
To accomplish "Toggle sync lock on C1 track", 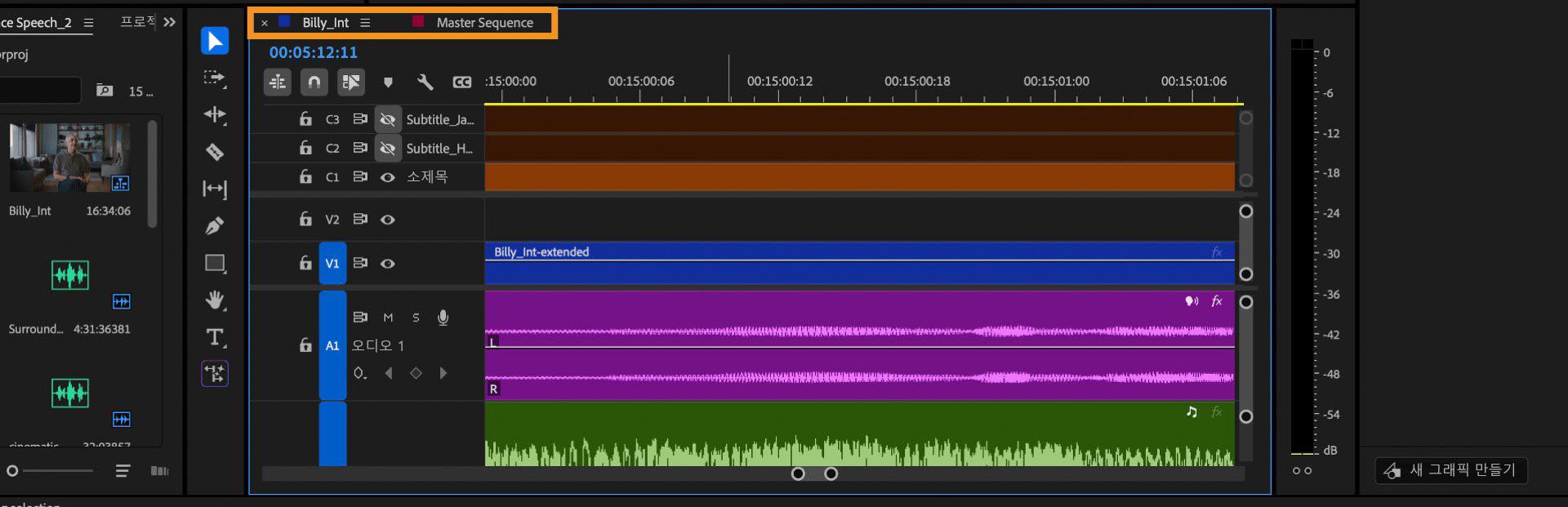I will [x=359, y=176].
